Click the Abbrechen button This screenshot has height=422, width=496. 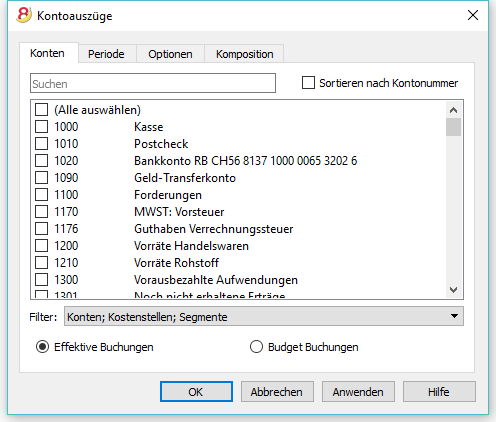point(277,392)
